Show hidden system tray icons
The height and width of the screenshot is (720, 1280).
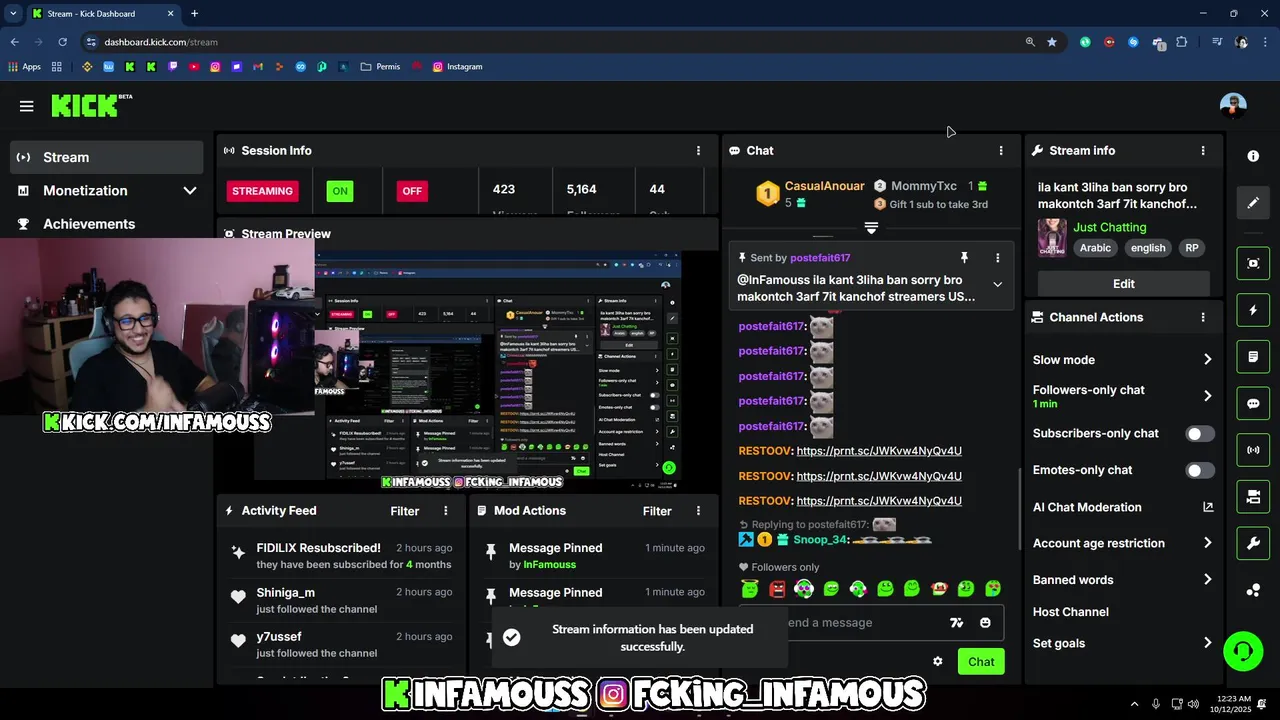(1134, 704)
